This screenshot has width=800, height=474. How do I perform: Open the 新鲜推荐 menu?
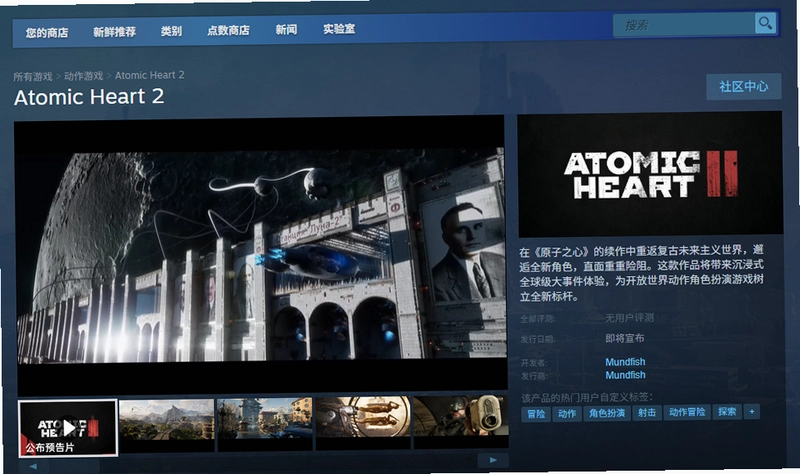[x=114, y=32]
